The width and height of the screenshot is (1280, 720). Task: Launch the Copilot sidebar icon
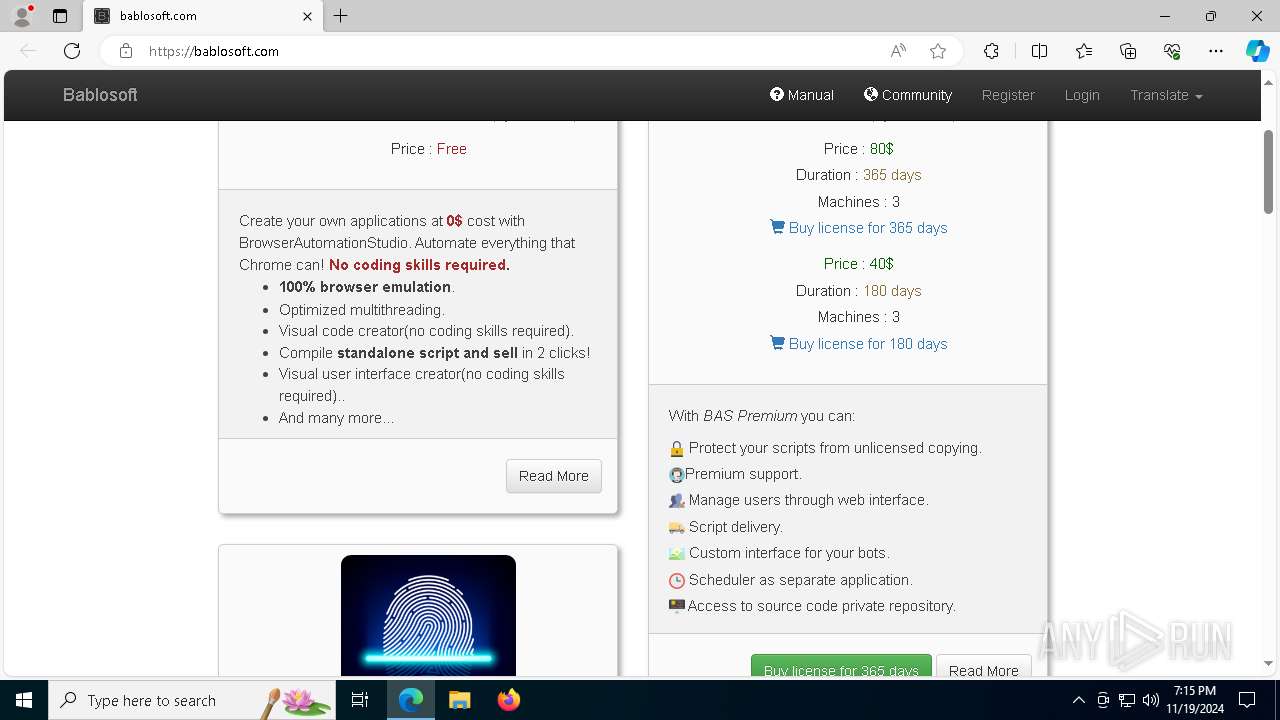[x=1257, y=51]
